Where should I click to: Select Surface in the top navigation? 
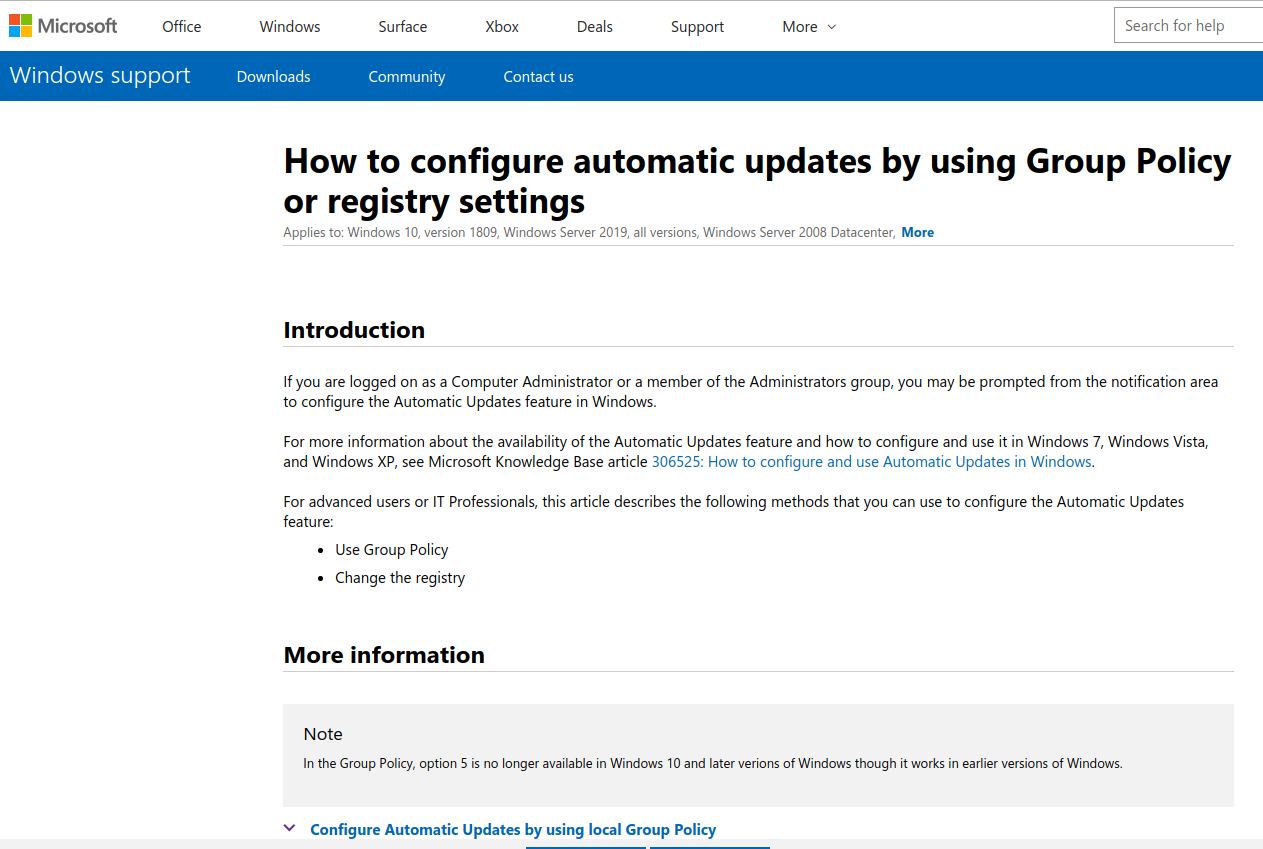[403, 27]
